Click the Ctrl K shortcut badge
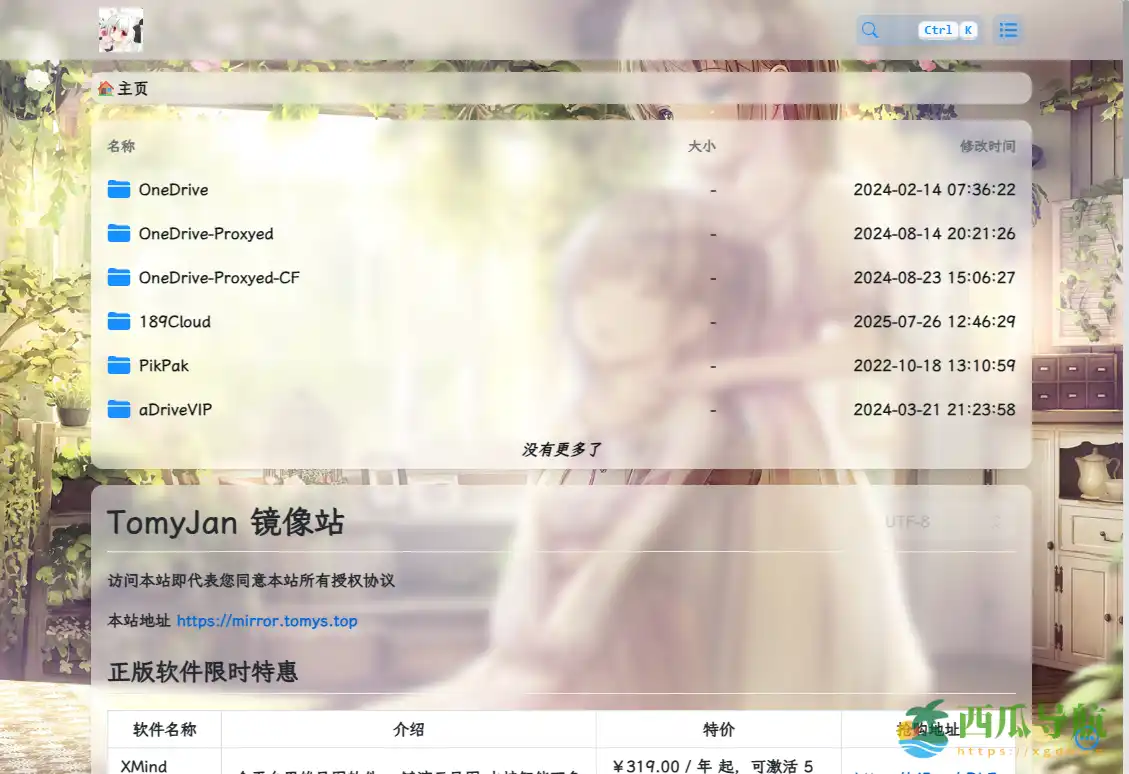 tap(948, 29)
